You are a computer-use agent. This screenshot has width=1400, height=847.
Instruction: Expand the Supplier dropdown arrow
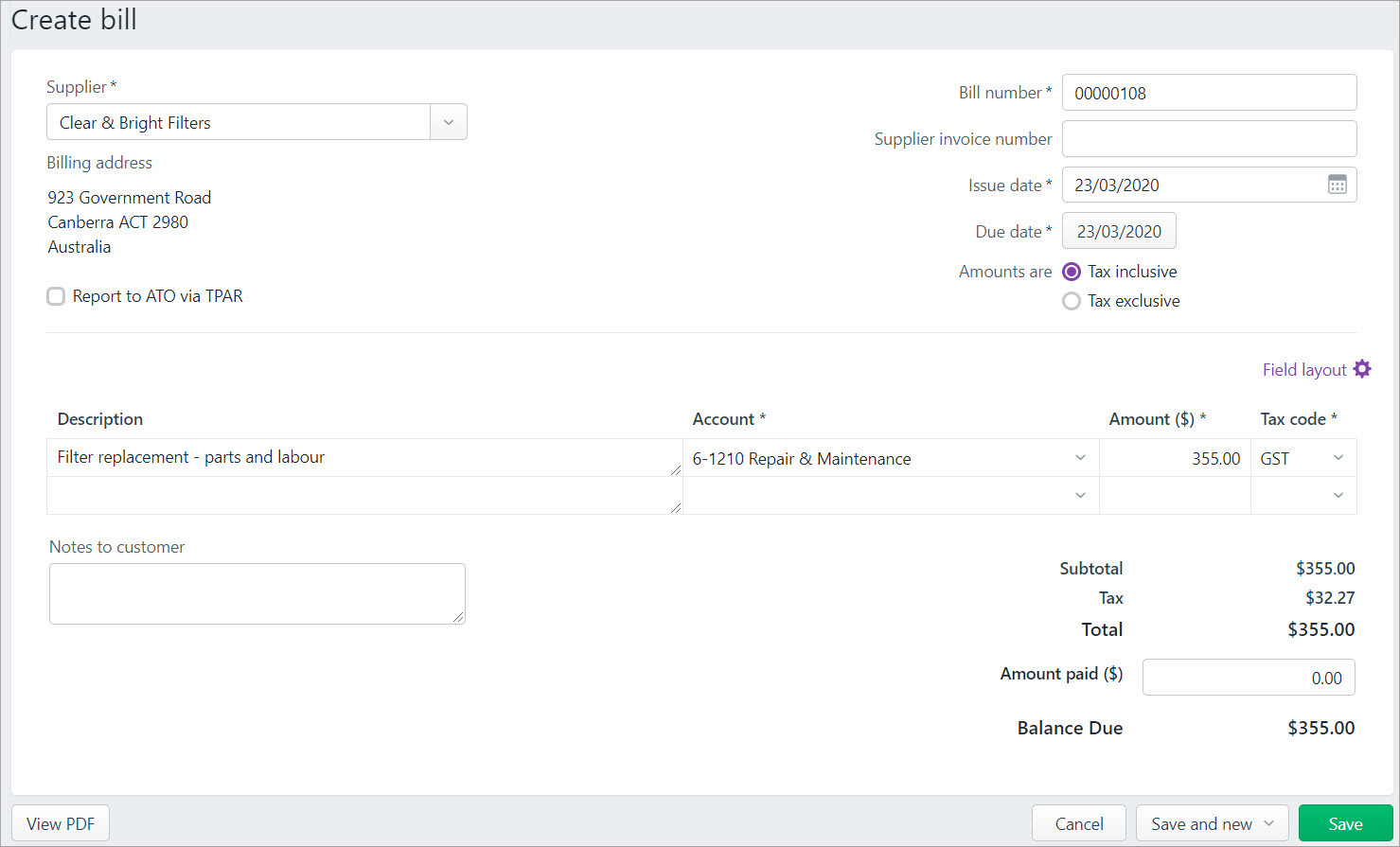click(x=449, y=122)
